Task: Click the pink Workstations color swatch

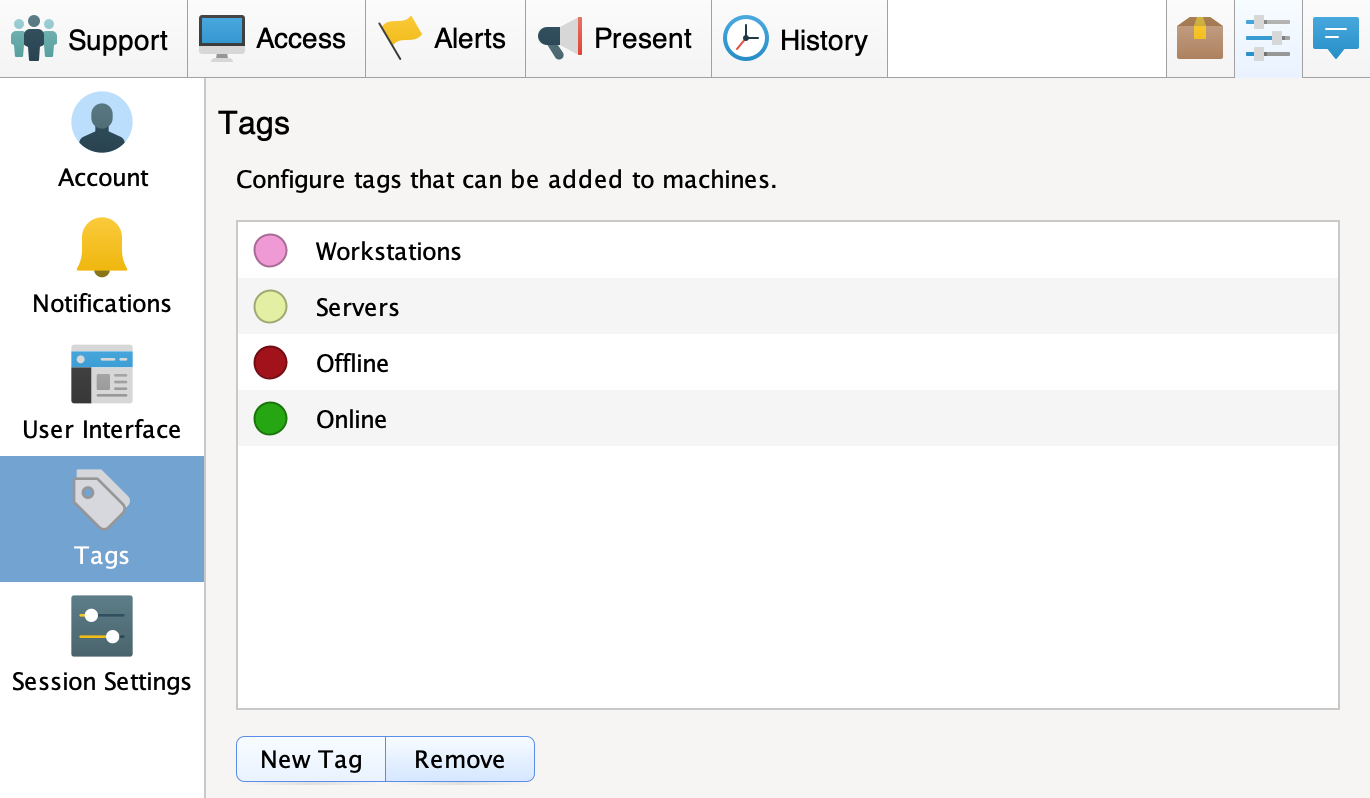Action: [270, 251]
